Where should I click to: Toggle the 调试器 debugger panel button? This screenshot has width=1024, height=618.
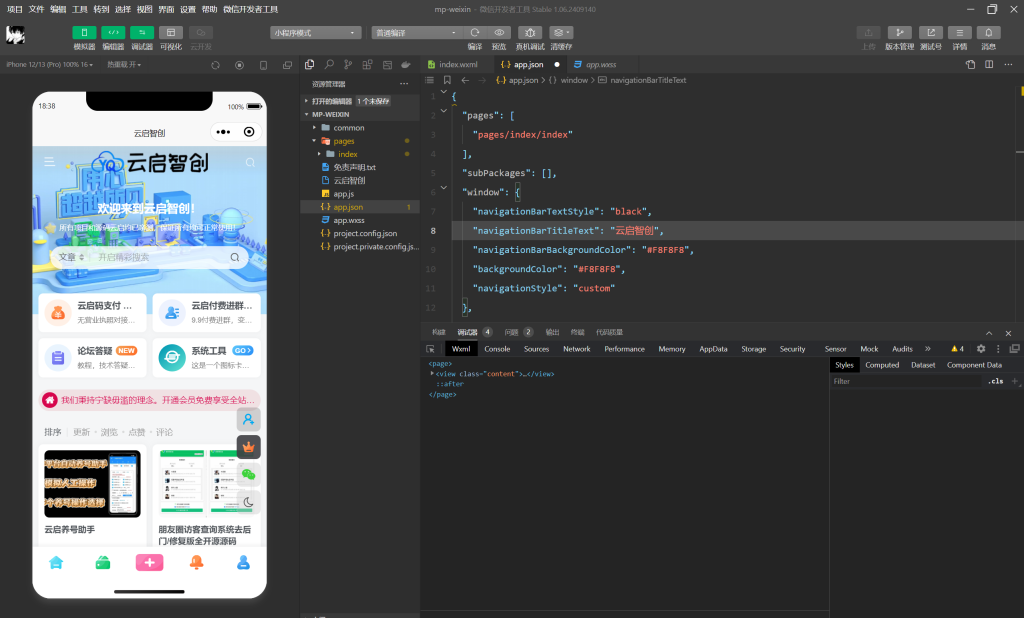[x=142, y=33]
